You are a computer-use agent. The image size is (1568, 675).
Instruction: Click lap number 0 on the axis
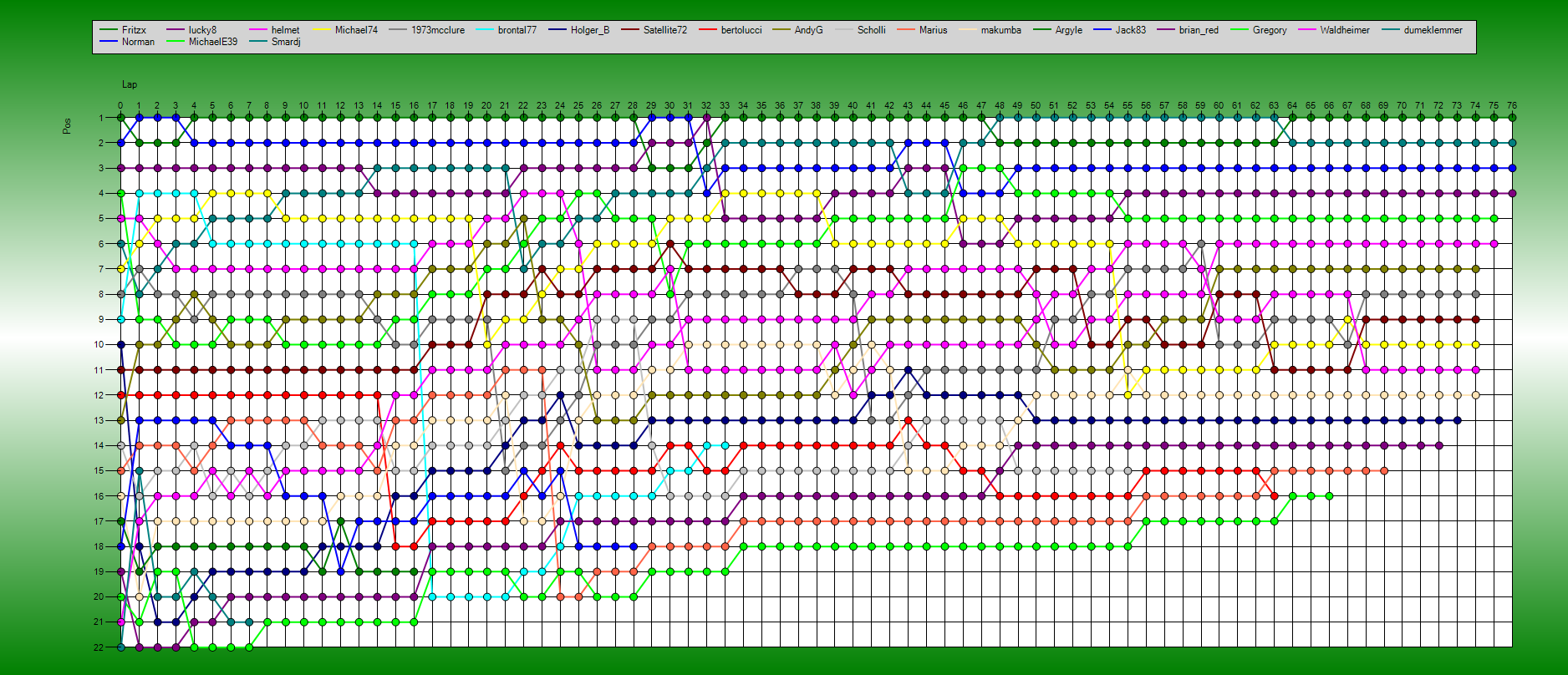[x=120, y=106]
